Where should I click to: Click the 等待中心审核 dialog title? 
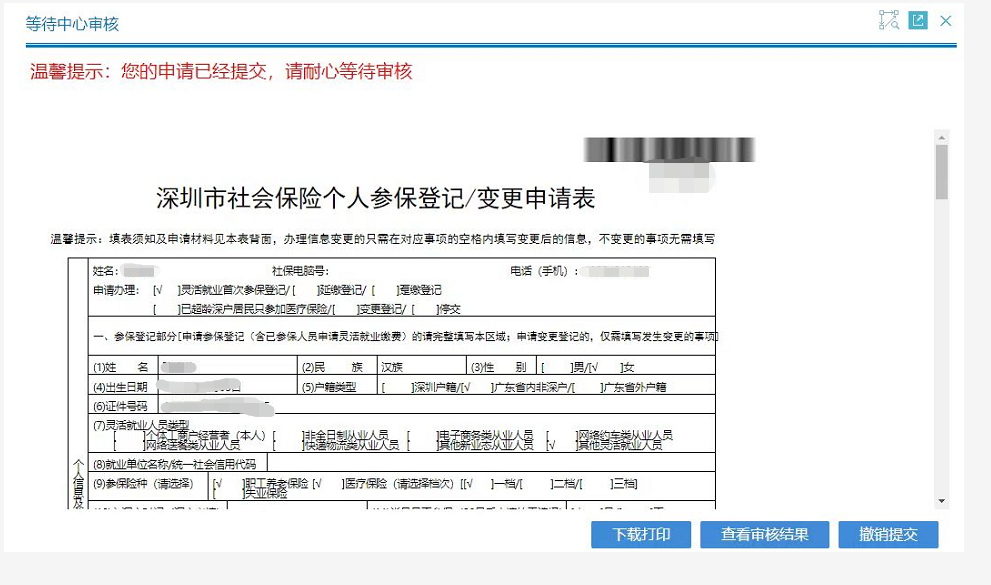(72, 24)
